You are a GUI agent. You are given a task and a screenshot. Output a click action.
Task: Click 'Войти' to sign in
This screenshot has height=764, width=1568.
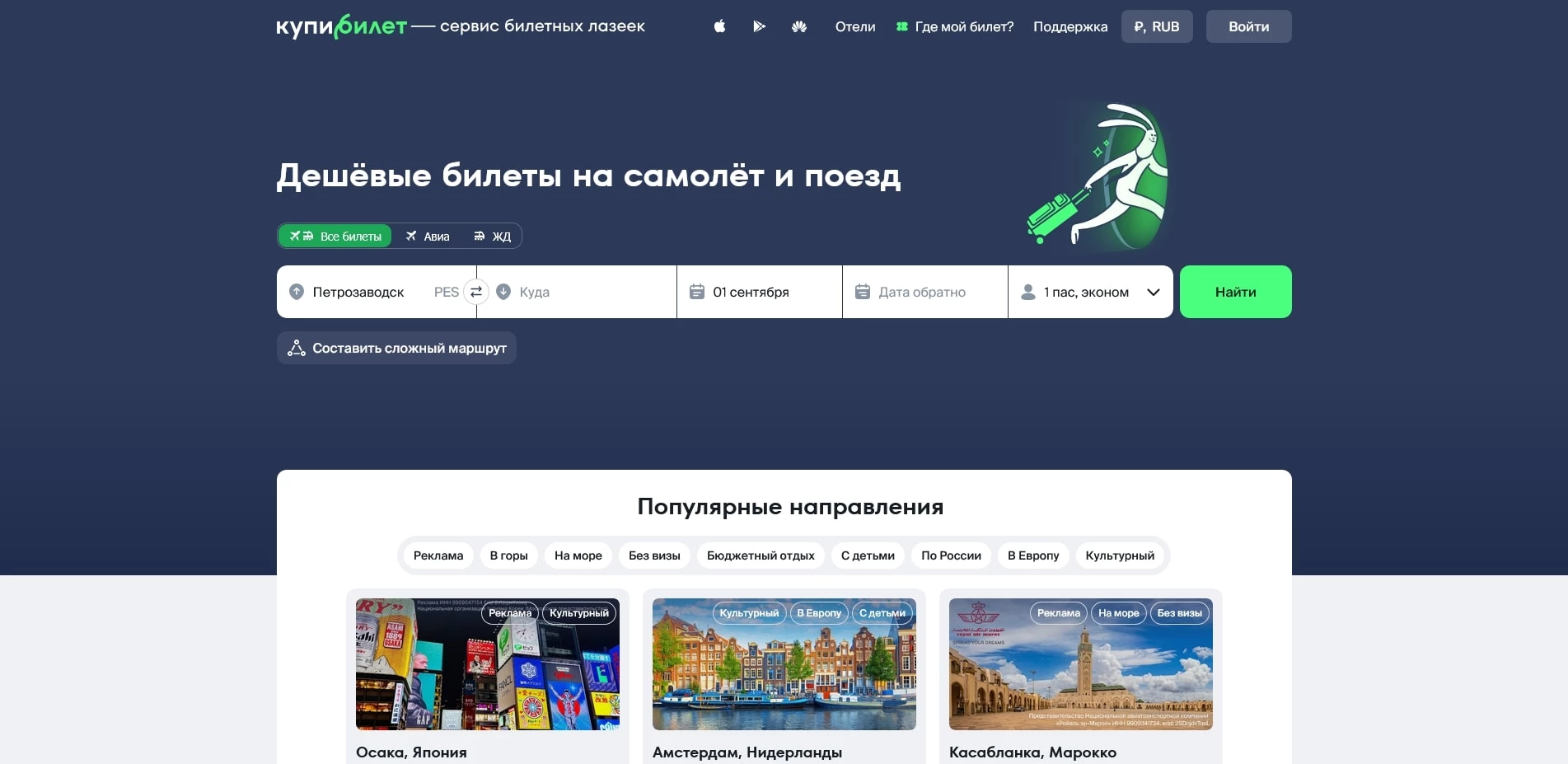[1247, 26]
